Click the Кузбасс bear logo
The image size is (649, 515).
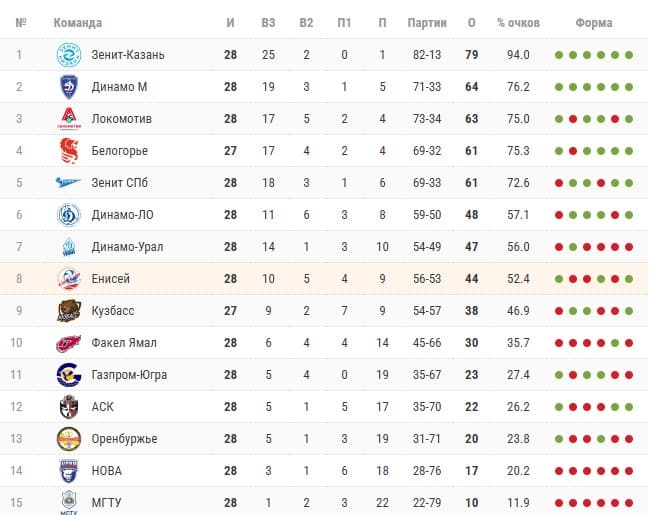click(x=69, y=311)
